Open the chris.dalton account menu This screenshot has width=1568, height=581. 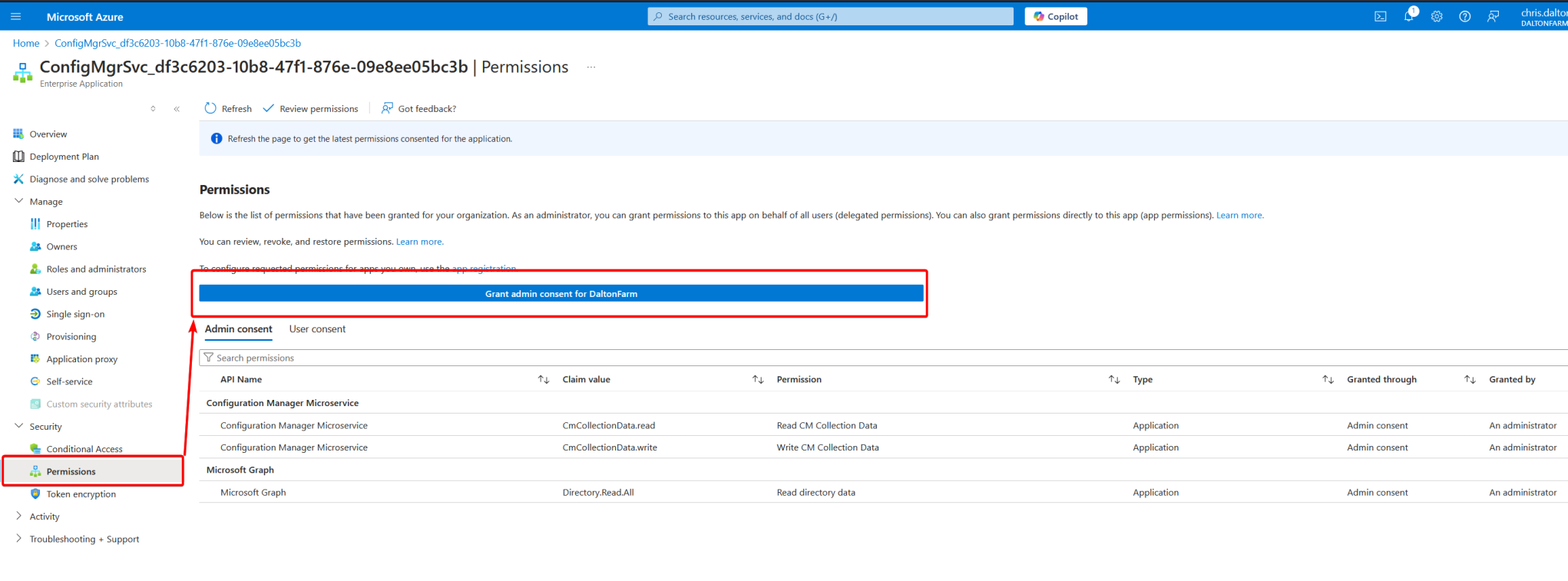click(x=1543, y=16)
